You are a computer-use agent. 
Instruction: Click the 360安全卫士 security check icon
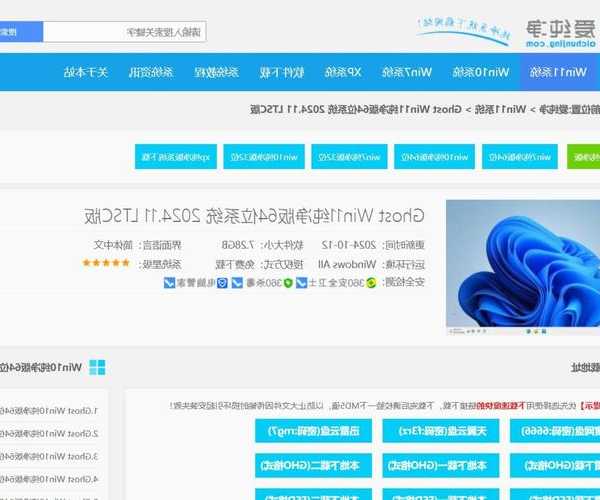[x=373, y=283]
